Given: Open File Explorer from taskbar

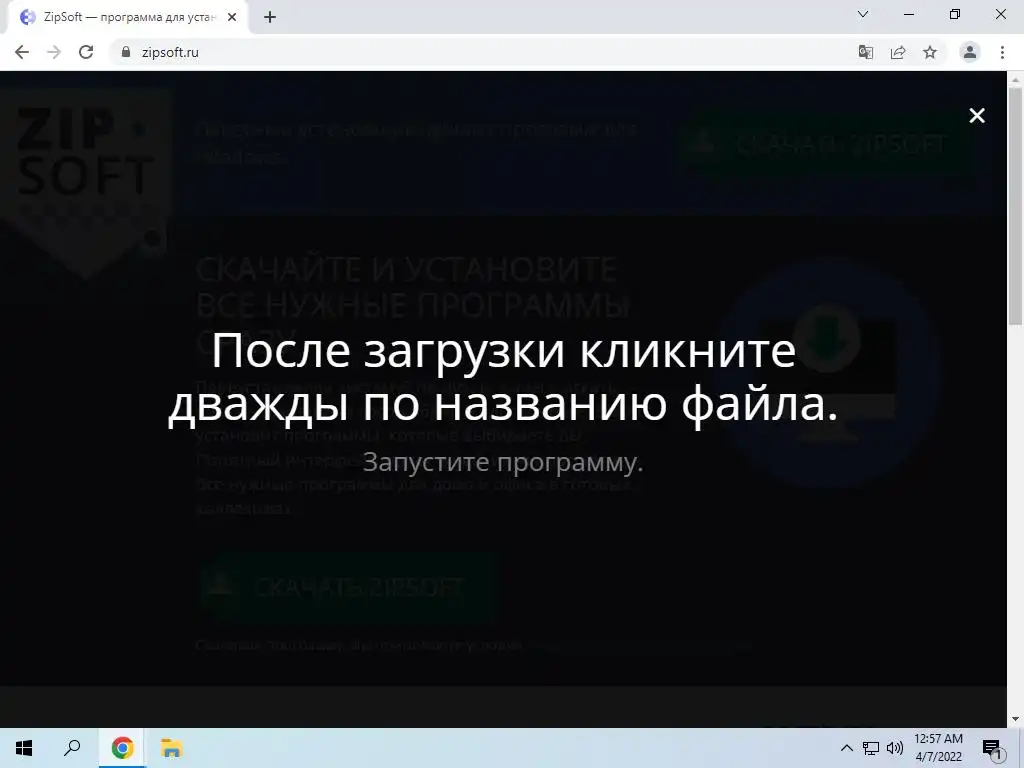Looking at the screenshot, I should tap(172, 748).
